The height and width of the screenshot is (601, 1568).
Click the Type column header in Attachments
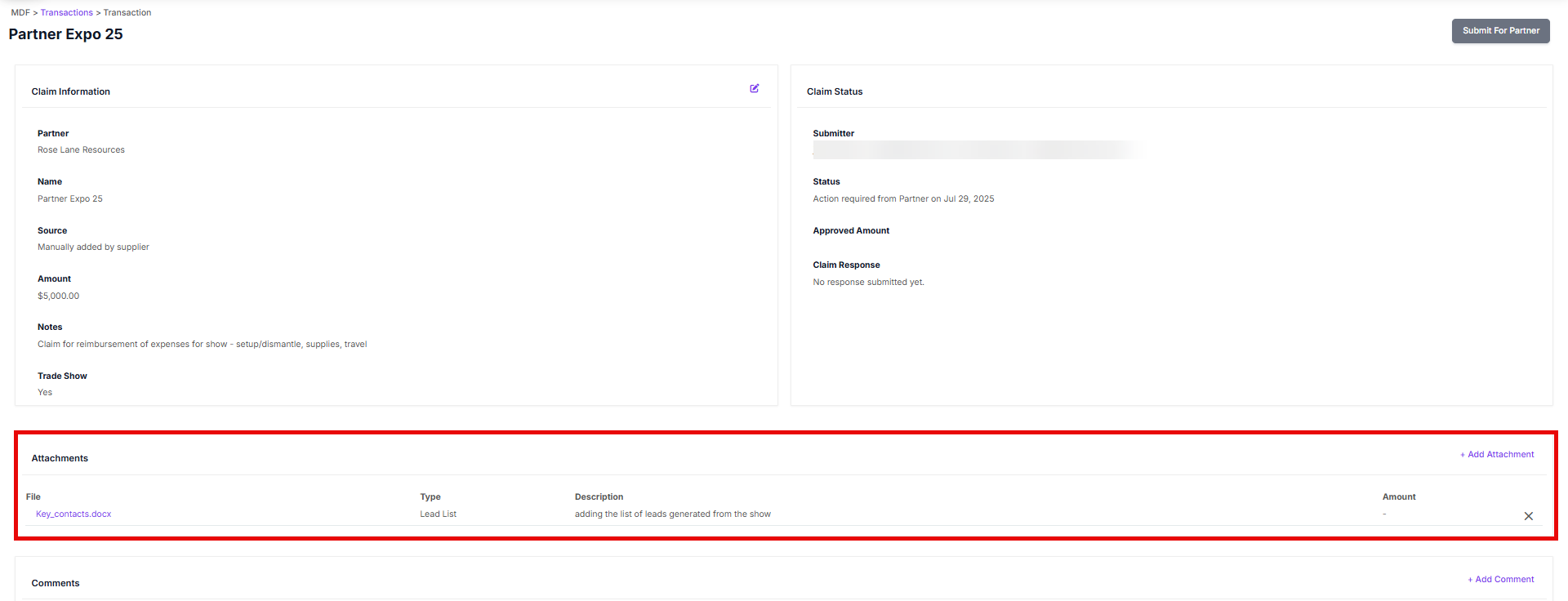click(430, 496)
